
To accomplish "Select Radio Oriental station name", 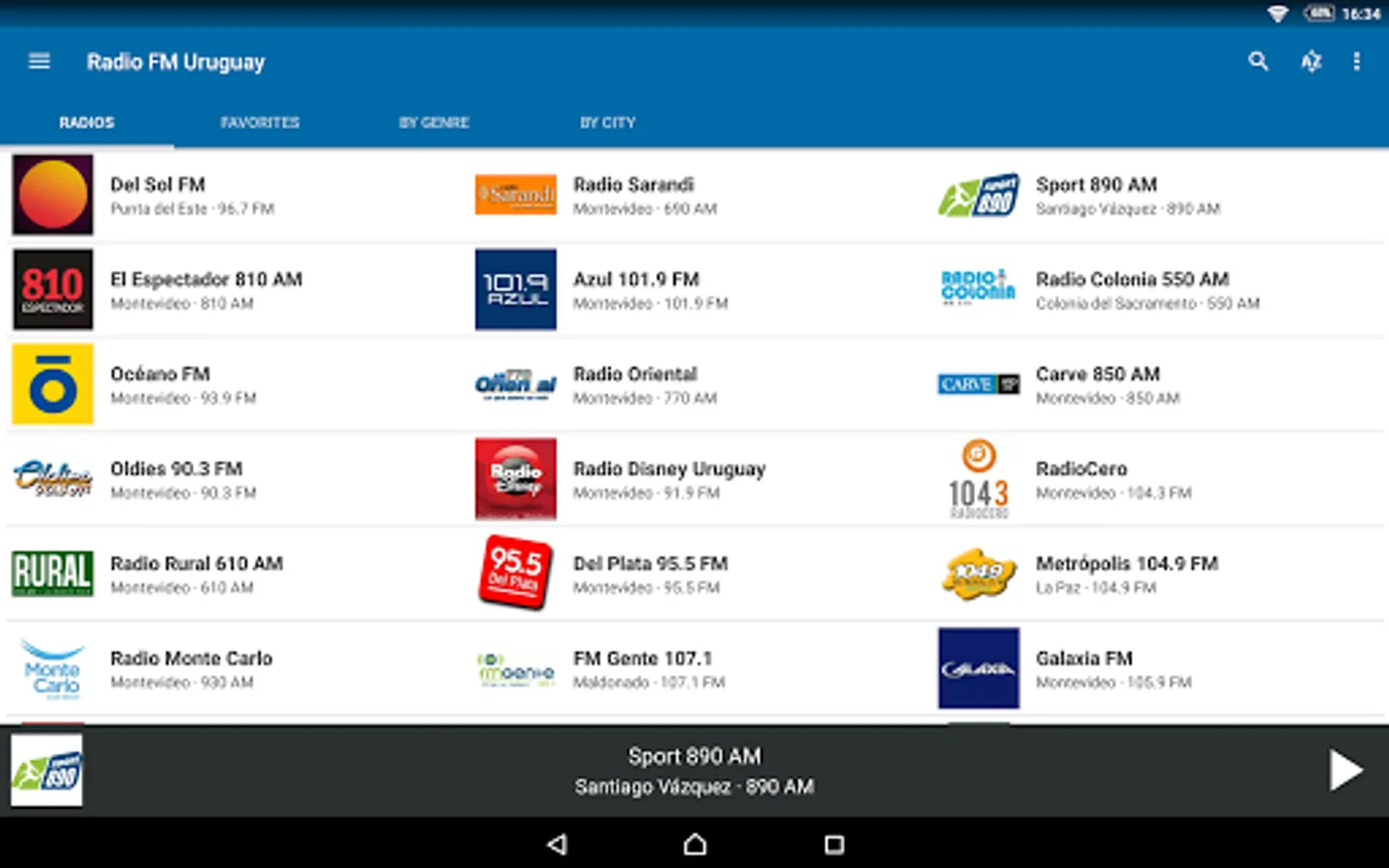I will [635, 373].
